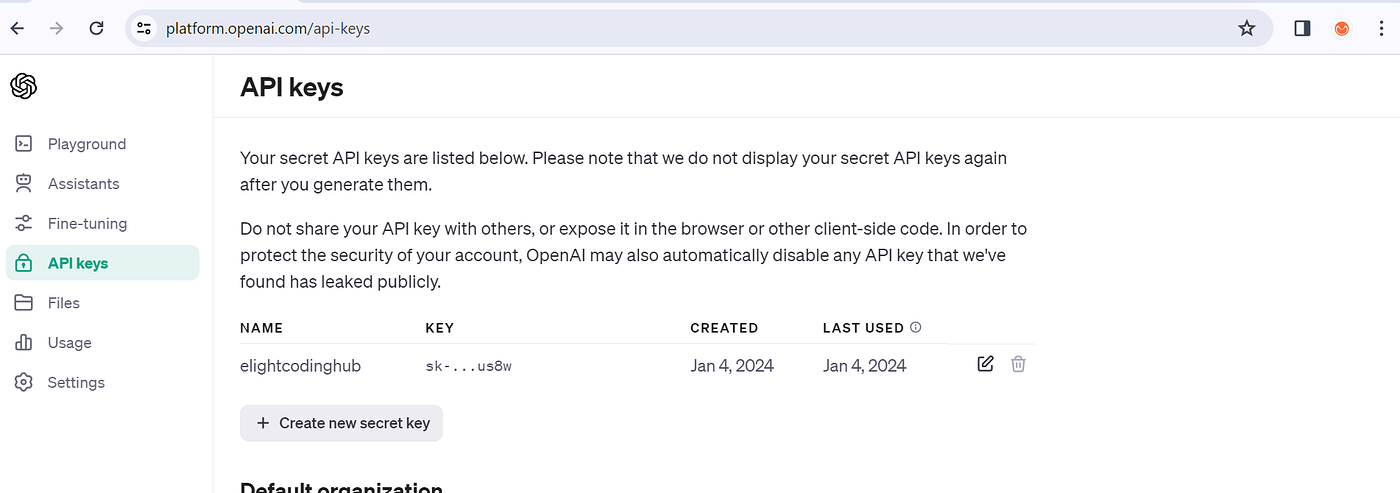Click the OpenAI logo icon

click(x=24, y=87)
